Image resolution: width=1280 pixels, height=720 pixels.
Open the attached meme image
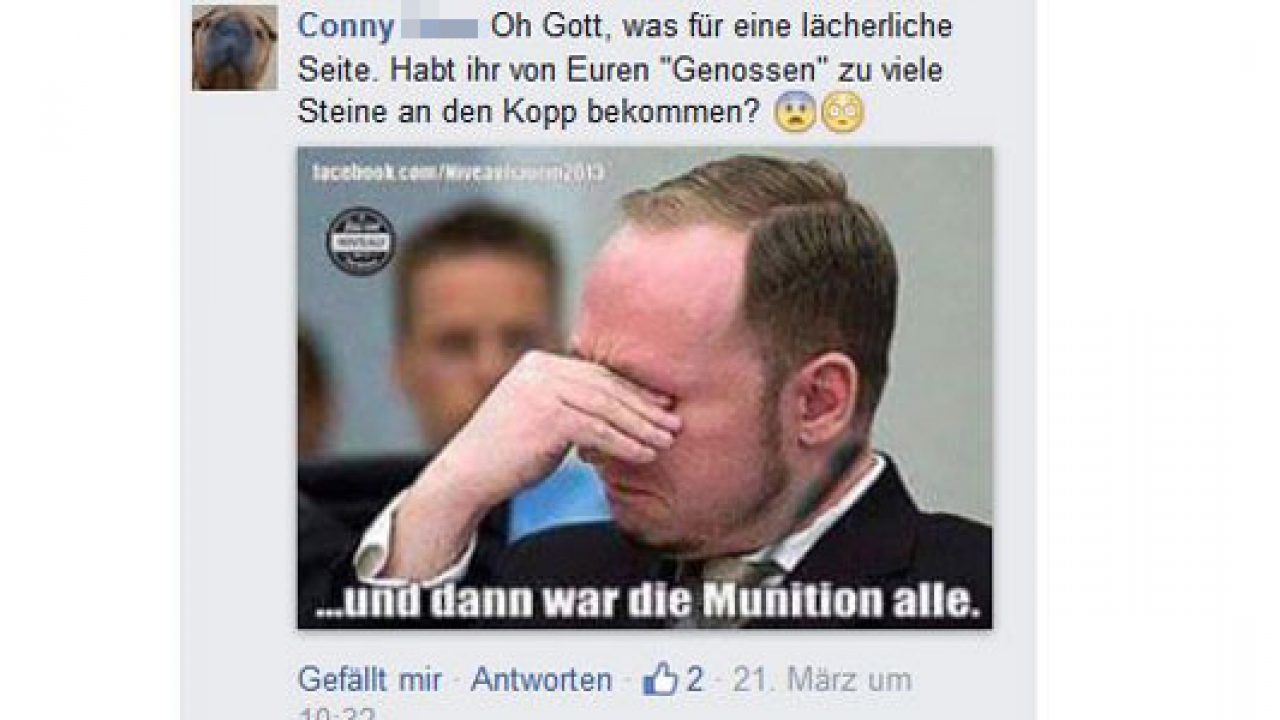645,388
